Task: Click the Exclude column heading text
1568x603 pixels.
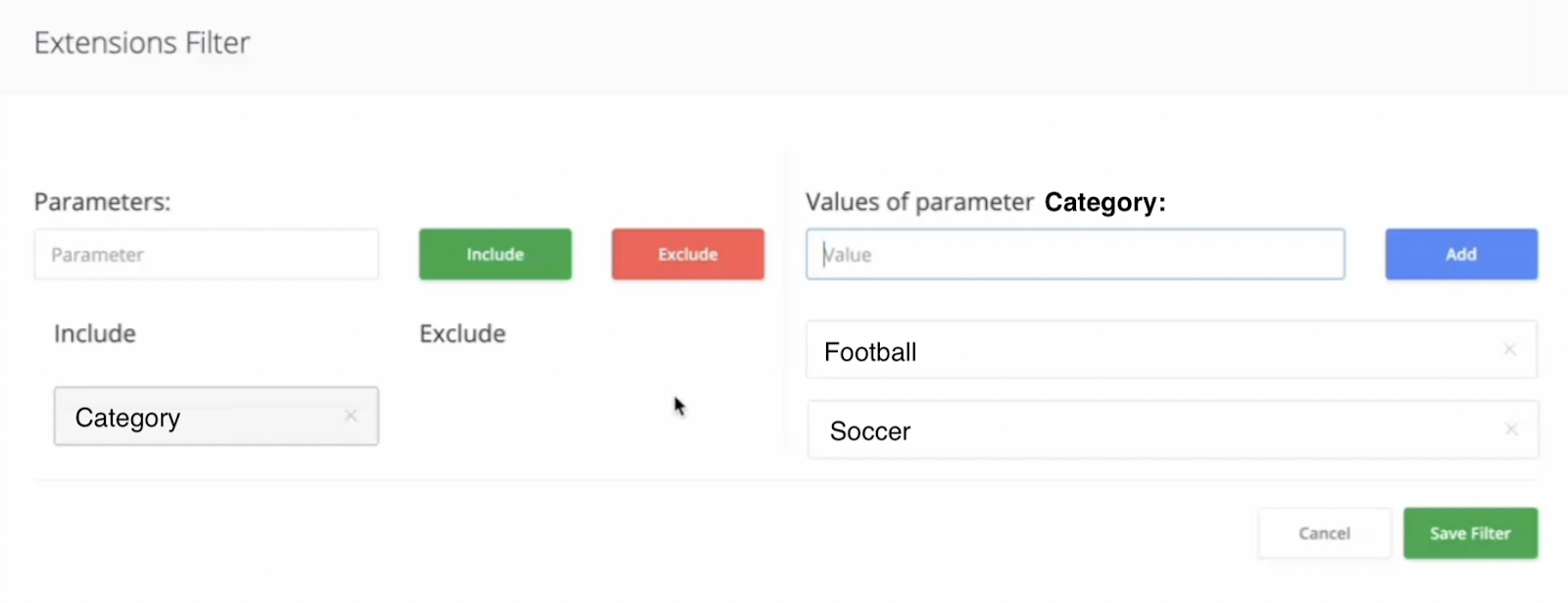Action: [463, 334]
